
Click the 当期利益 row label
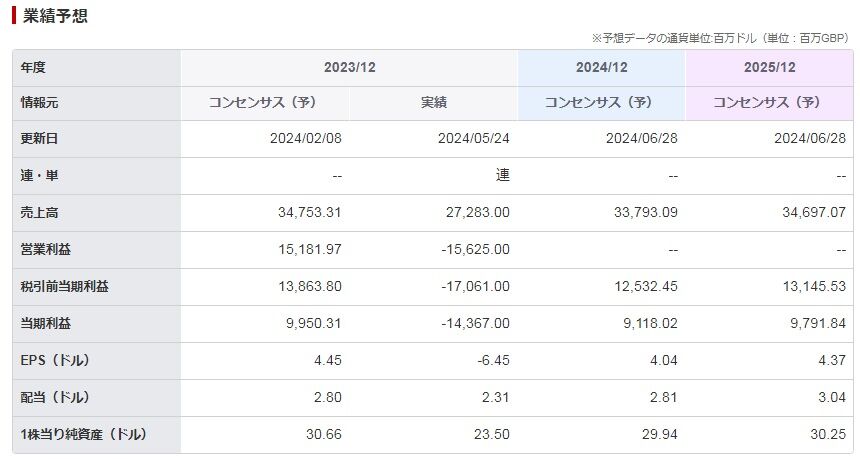point(46,324)
